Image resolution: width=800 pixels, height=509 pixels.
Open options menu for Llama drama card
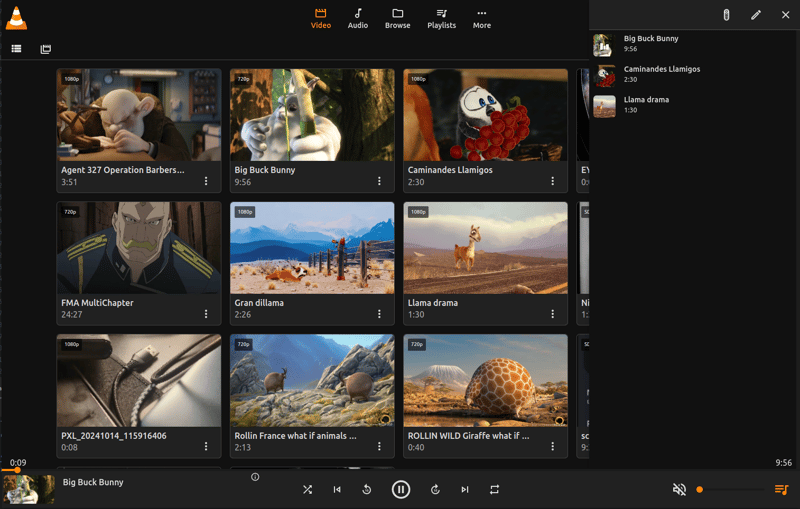pos(553,314)
